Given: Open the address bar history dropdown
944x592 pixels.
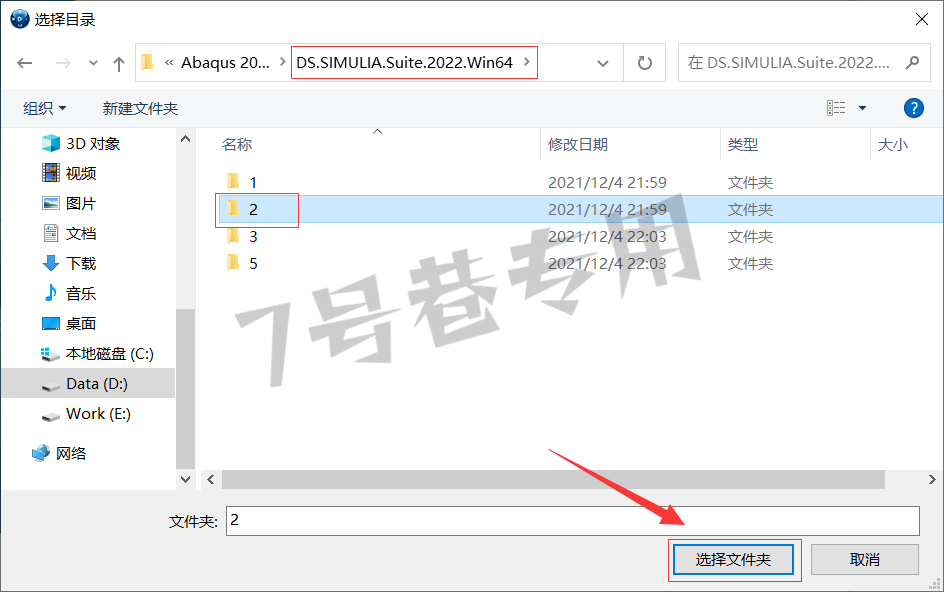Looking at the screenshot, I should 603,63.
